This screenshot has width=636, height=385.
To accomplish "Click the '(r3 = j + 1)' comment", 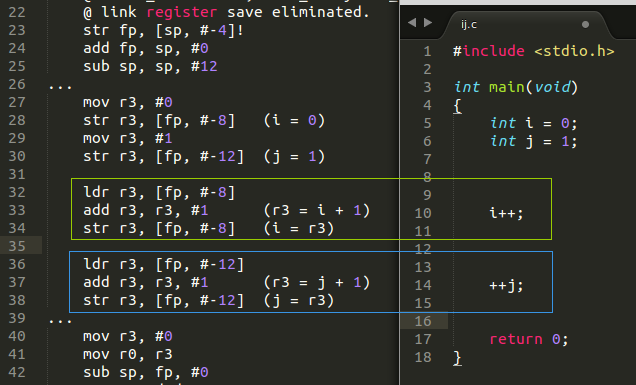I will (x=317, y=282).
